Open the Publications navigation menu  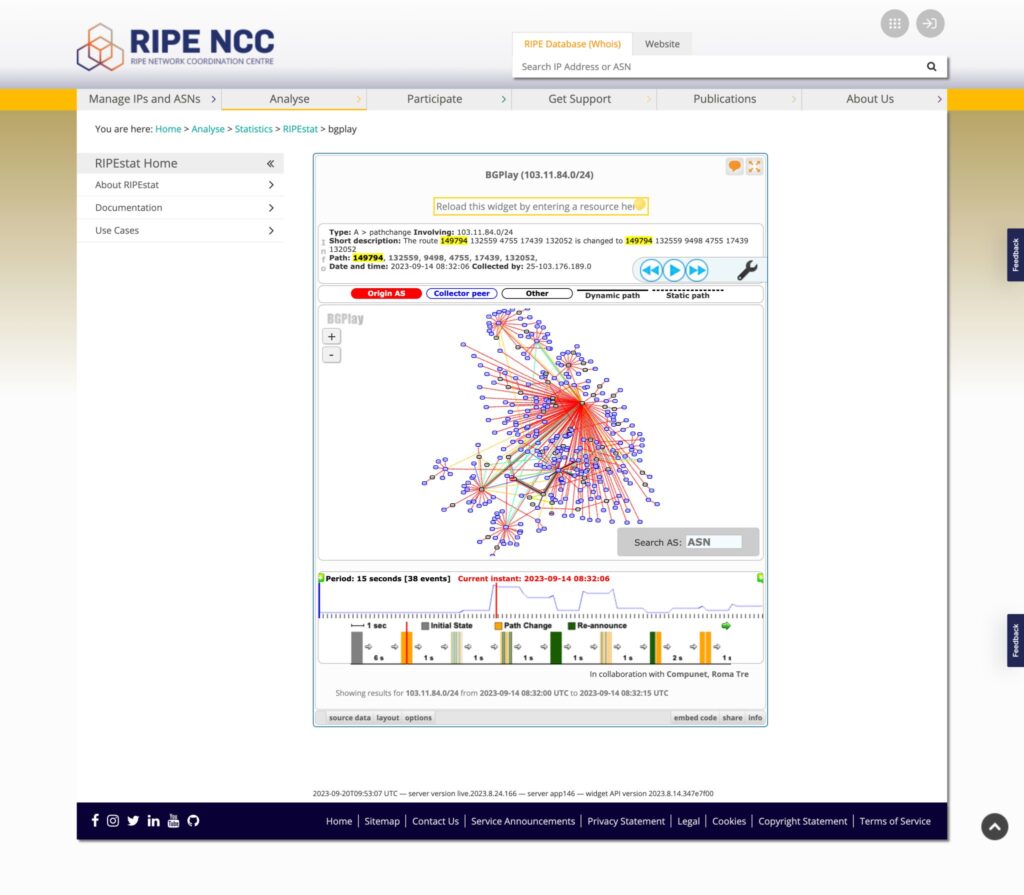[x=729, y=99]
